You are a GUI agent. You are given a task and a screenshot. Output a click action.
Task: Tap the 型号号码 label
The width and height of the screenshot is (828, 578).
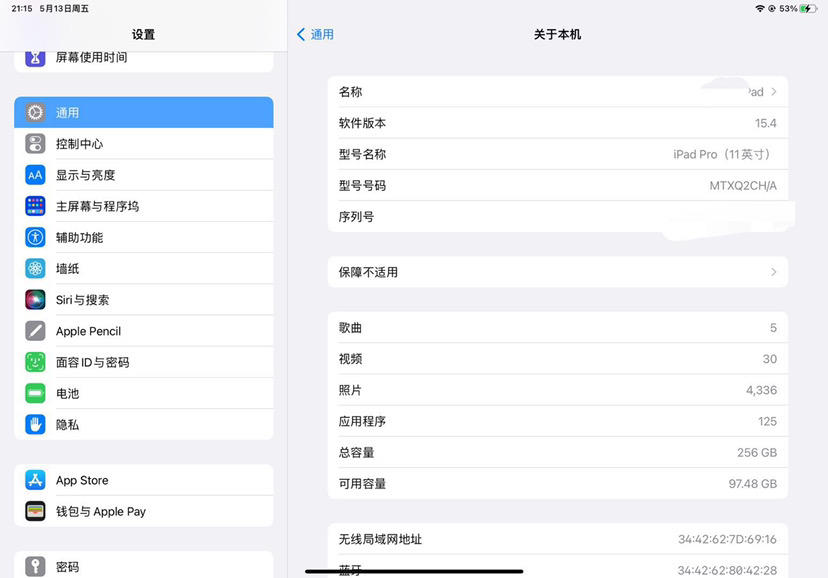point(362,185)
